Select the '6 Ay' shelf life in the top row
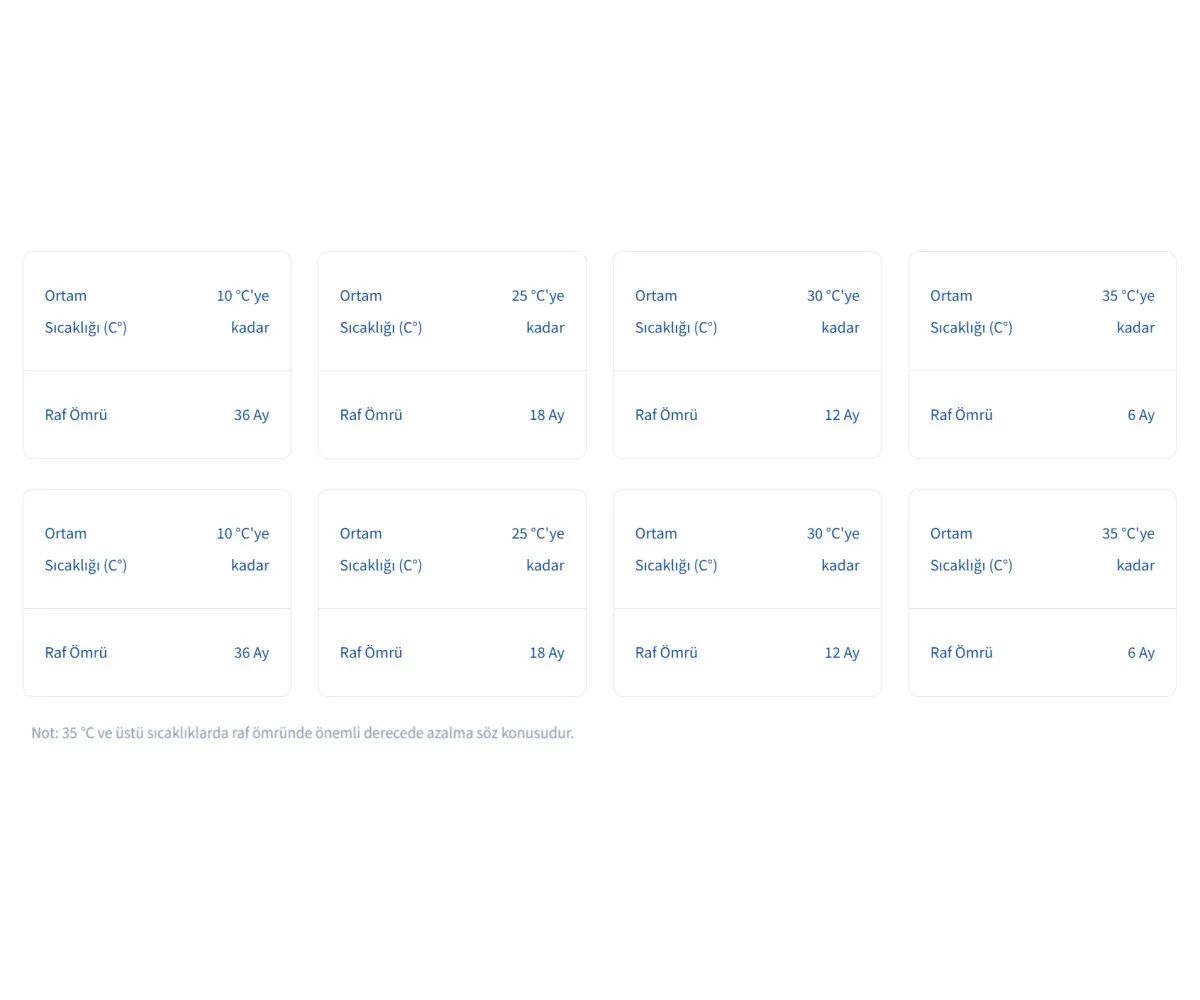The height and width of the screenshot is (1000, 1200). pos(1140,415)
